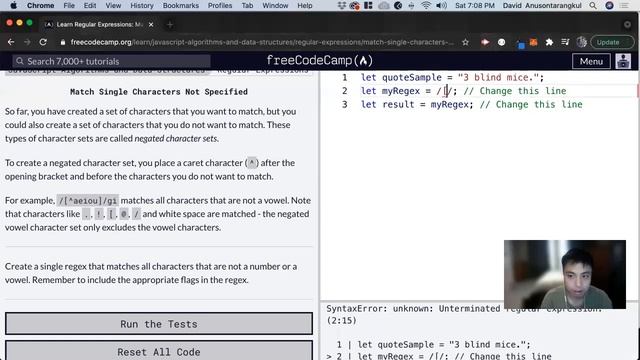Click the Chrome Update button

coord(612,42)
